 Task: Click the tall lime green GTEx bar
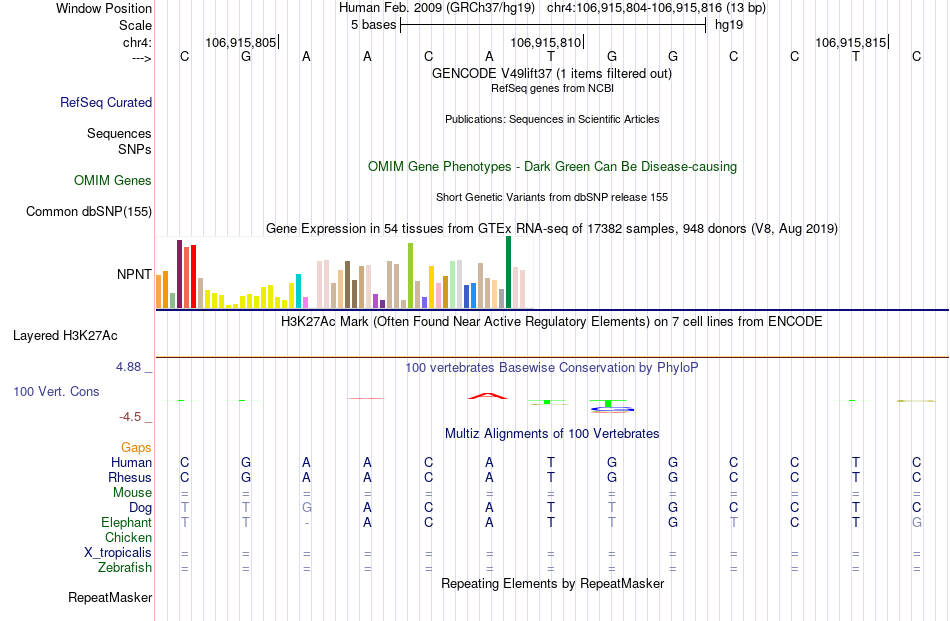click(411, 276)
